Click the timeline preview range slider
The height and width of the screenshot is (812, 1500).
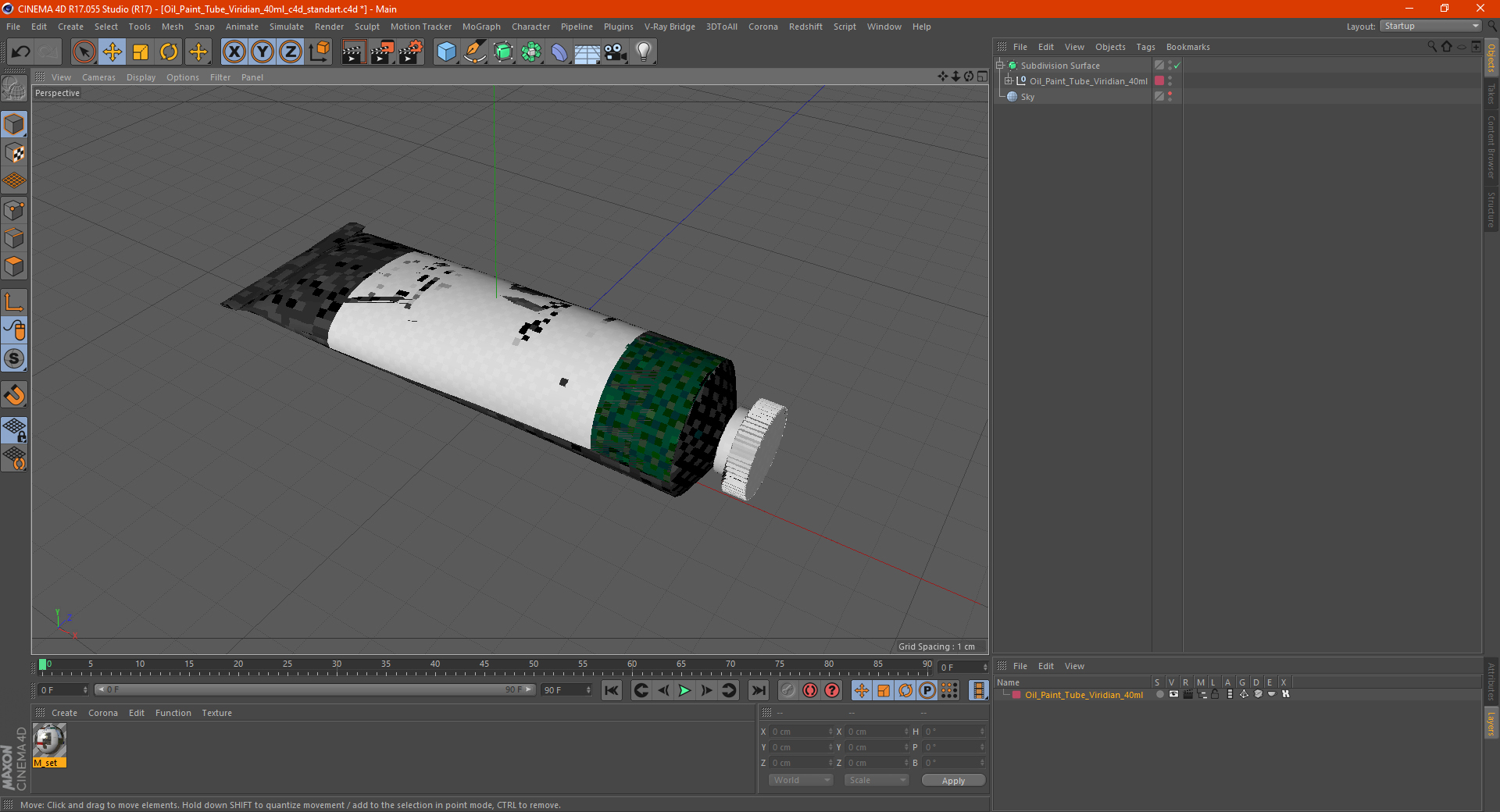click(x=315, y=689)
